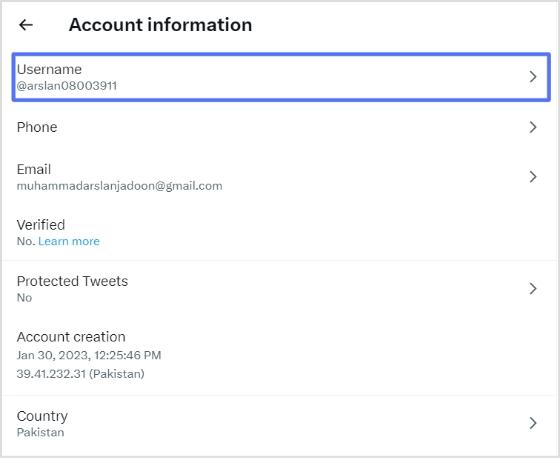Select the Protected Tweets label

click(x=72, y=281)
